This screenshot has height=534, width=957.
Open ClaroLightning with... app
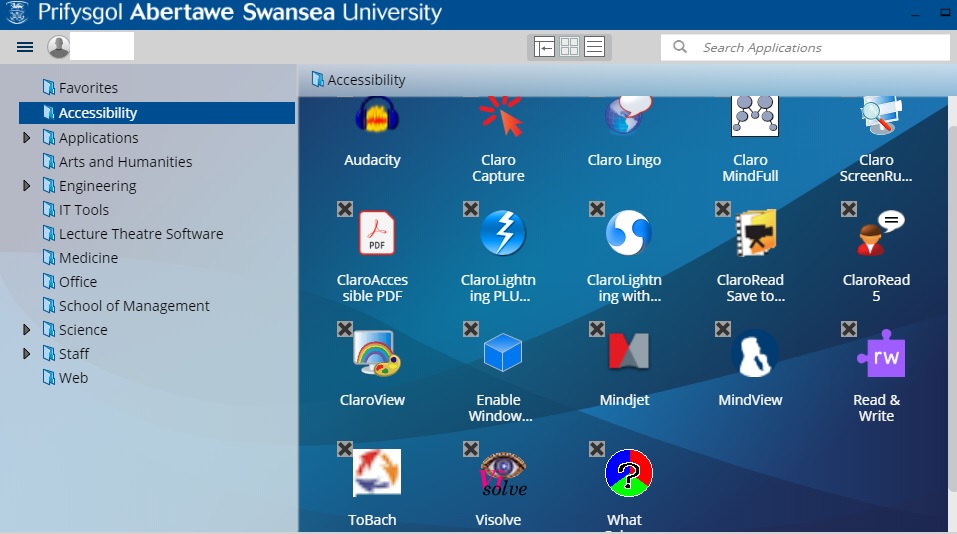pyautogui.click(x=629, y=233)
